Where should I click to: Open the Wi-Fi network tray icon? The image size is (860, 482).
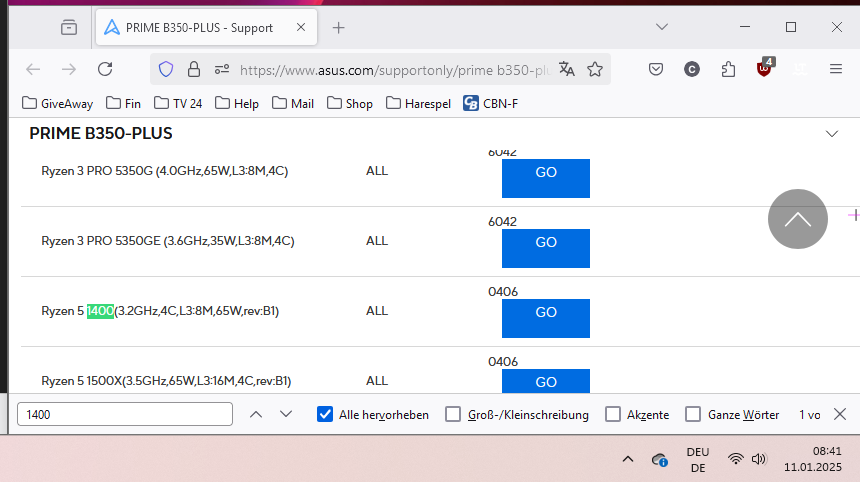pos(735,459)
